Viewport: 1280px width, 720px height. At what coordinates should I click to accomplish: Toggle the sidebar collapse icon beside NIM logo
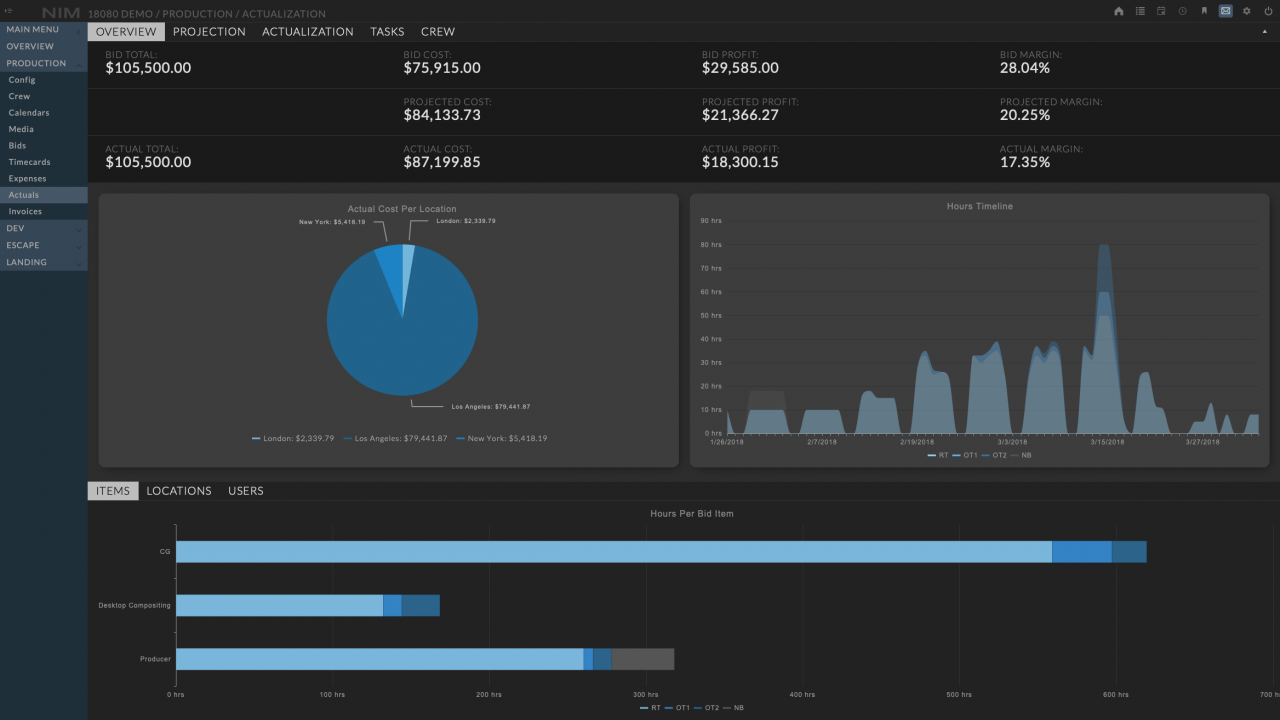point(9,11)
